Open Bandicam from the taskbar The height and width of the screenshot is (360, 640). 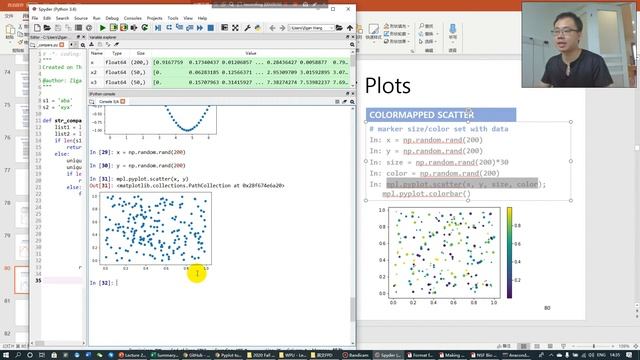pyautogui.click(x=356, y=355)
